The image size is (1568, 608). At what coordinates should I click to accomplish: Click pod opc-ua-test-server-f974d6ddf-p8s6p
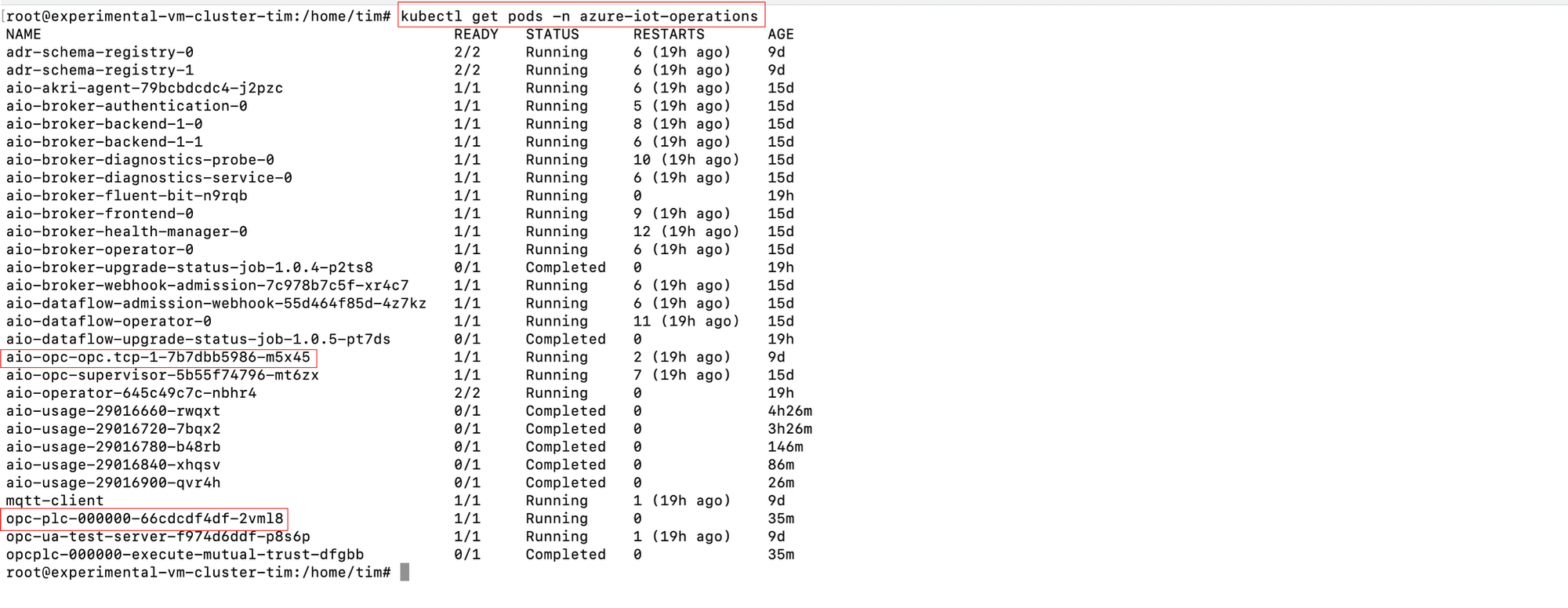158,537
